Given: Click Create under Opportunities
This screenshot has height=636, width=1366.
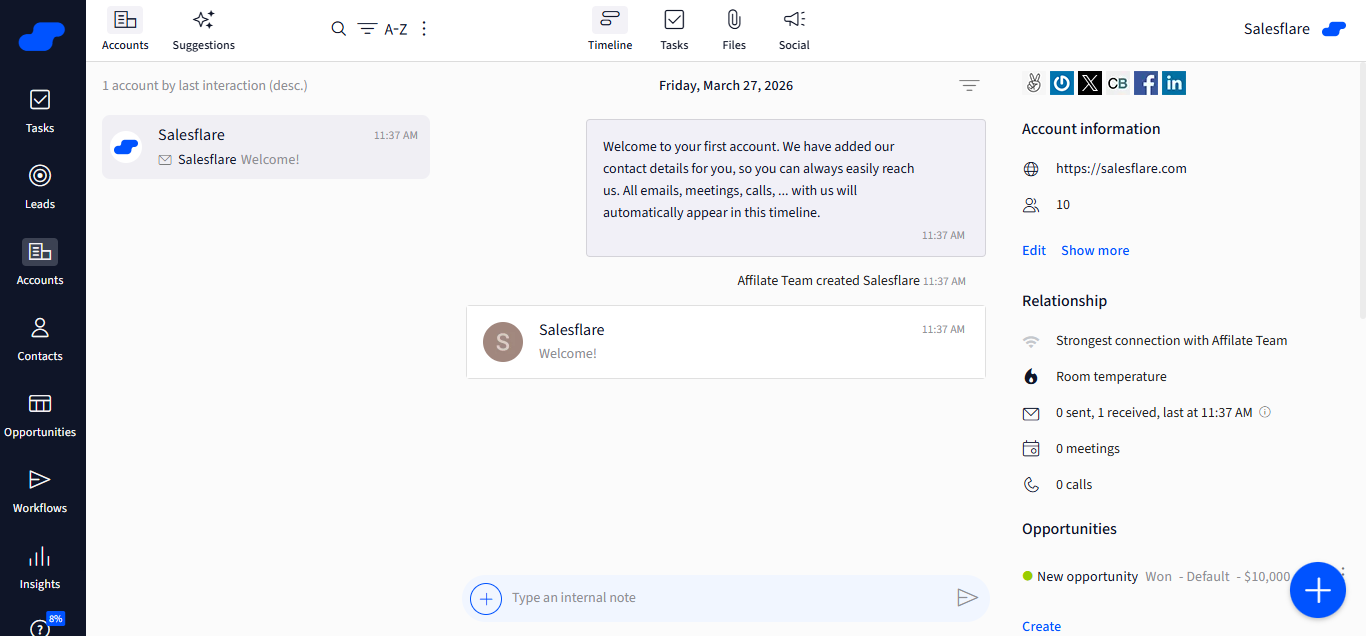Looking at the screenshot, I should (x=1041, y=627).
